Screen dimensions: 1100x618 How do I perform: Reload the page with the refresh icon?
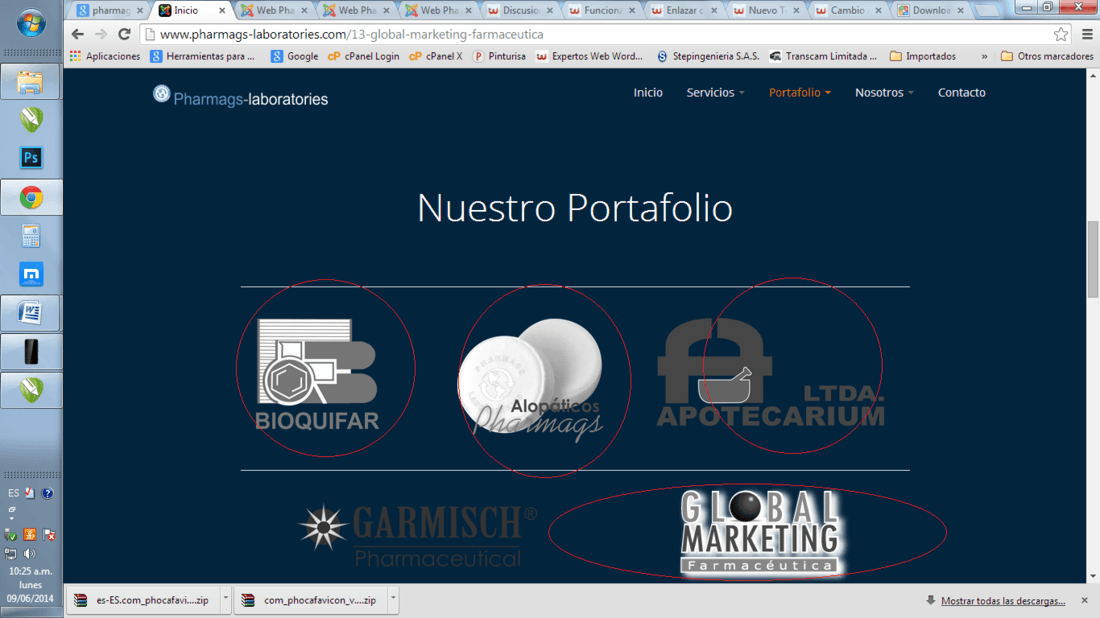(x=124, y=34)
